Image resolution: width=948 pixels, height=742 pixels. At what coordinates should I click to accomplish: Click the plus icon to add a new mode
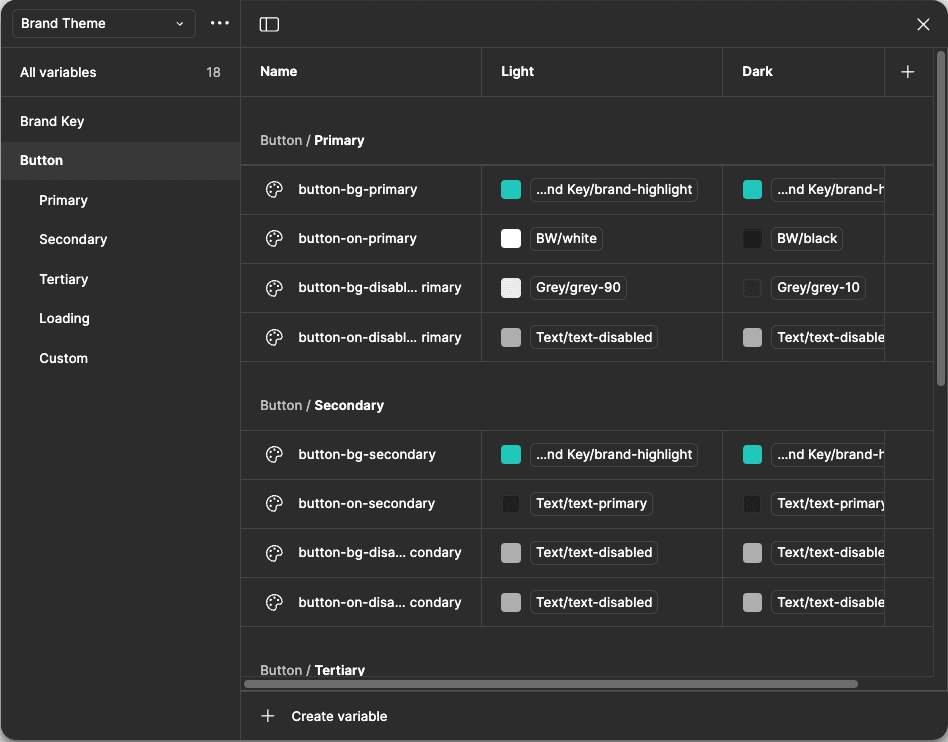(x=907, y=71)
